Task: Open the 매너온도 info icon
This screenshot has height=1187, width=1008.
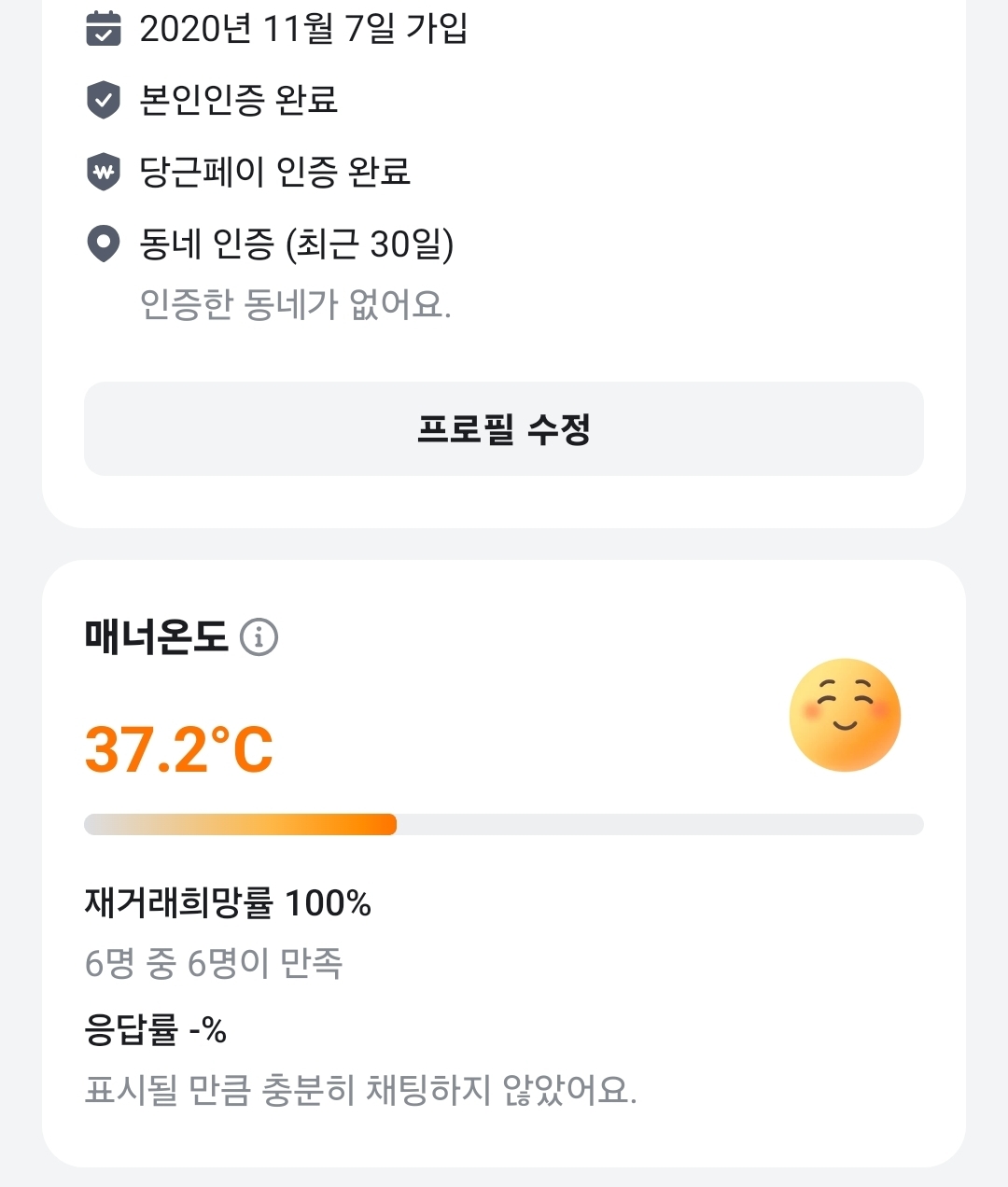Action: (259, 637)
